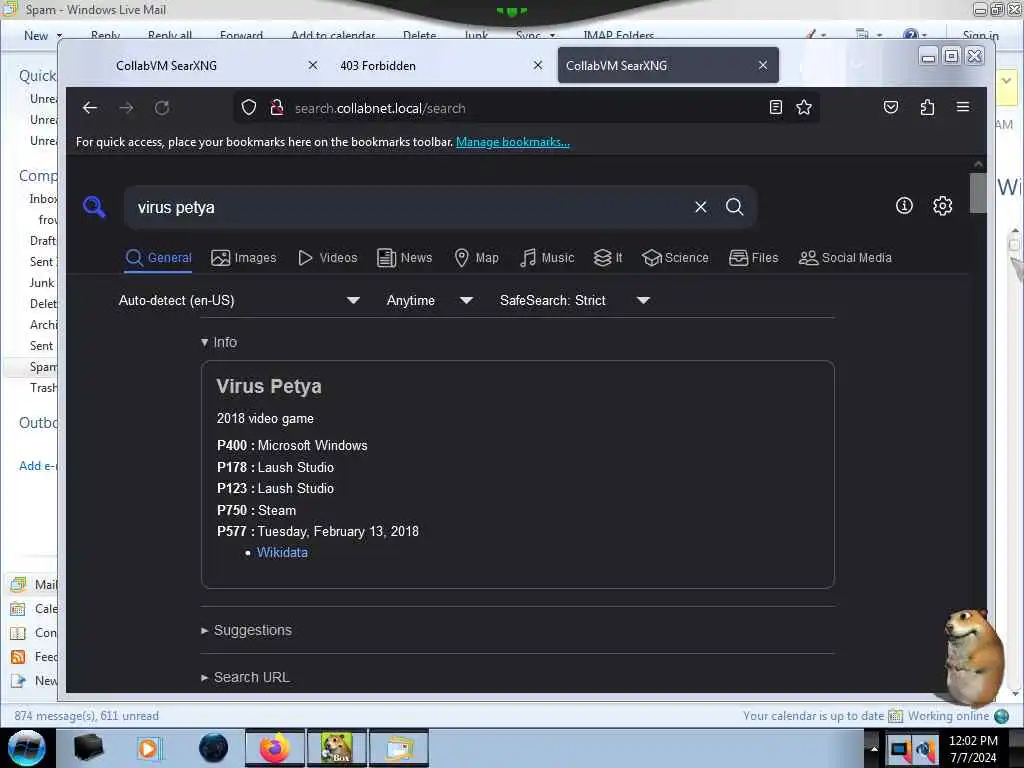Screen dimensions: 1024x768
Task: Open the Calendar shortcut icon in Live Mail
Action: click(18, 609)
